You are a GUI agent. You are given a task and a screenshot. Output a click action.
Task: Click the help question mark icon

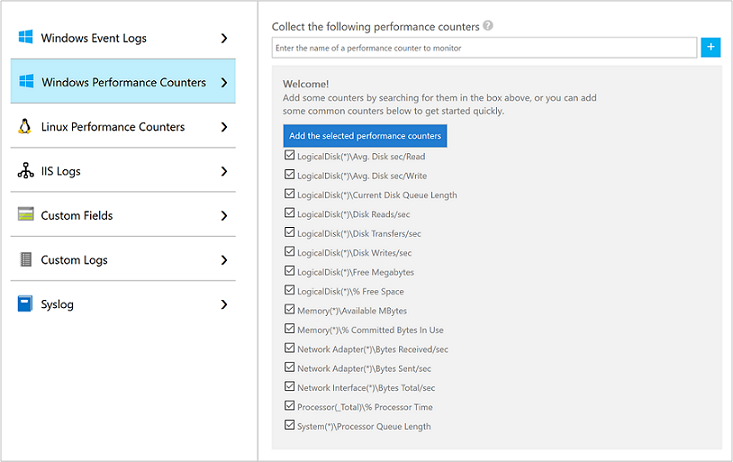pyautogui.click(x=488, y=26)
